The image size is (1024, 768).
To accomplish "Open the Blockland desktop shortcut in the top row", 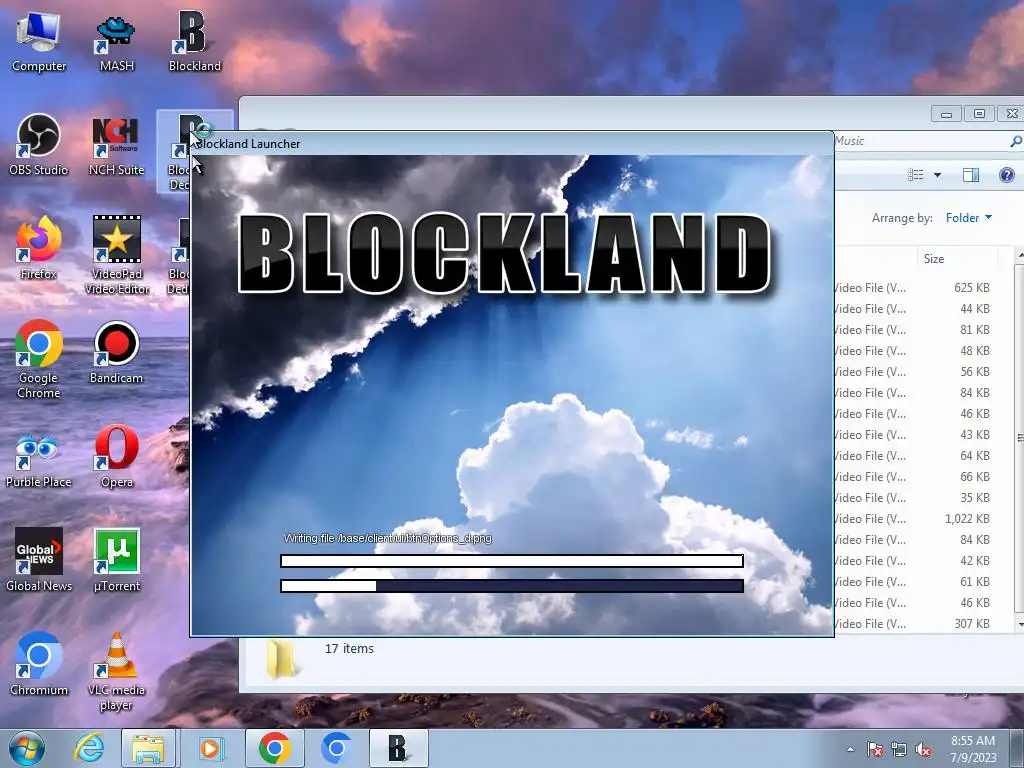I will (195, 42).
